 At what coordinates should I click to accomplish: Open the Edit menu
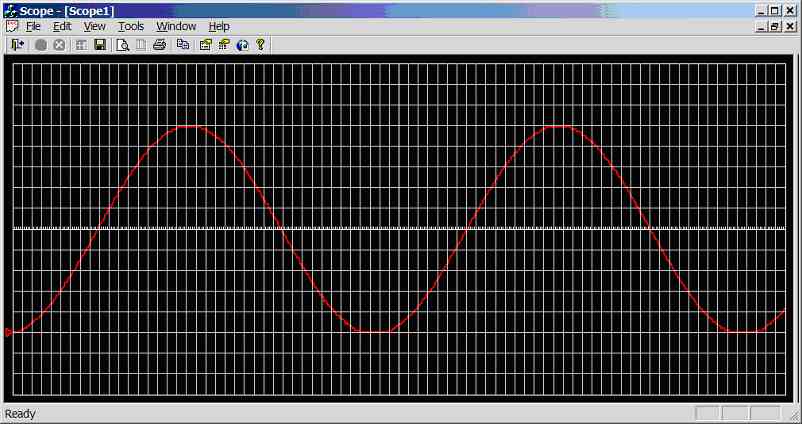tap(62, 26)
